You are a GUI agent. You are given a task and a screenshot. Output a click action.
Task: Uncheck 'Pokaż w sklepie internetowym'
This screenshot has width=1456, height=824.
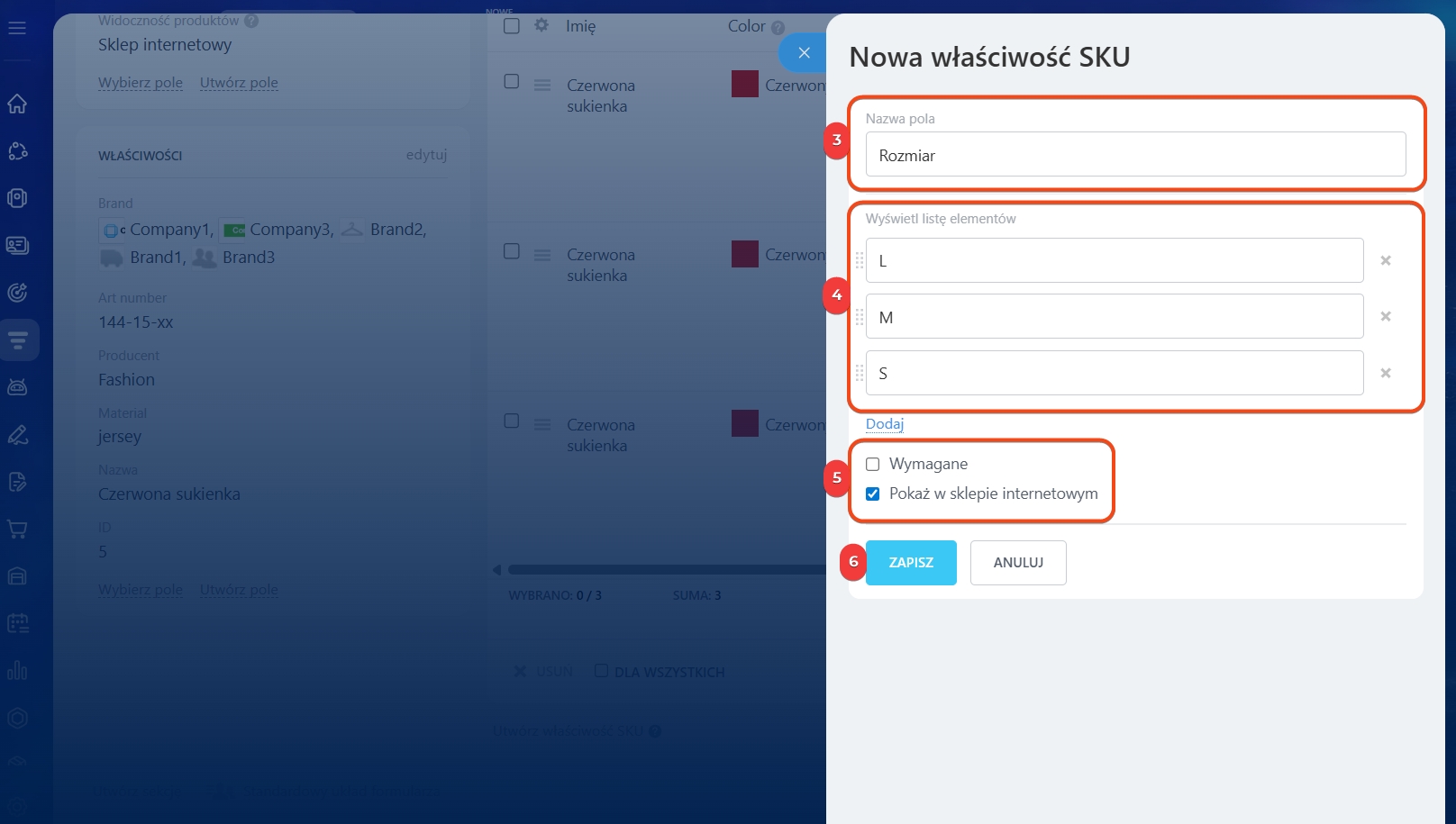click(872, 493)
